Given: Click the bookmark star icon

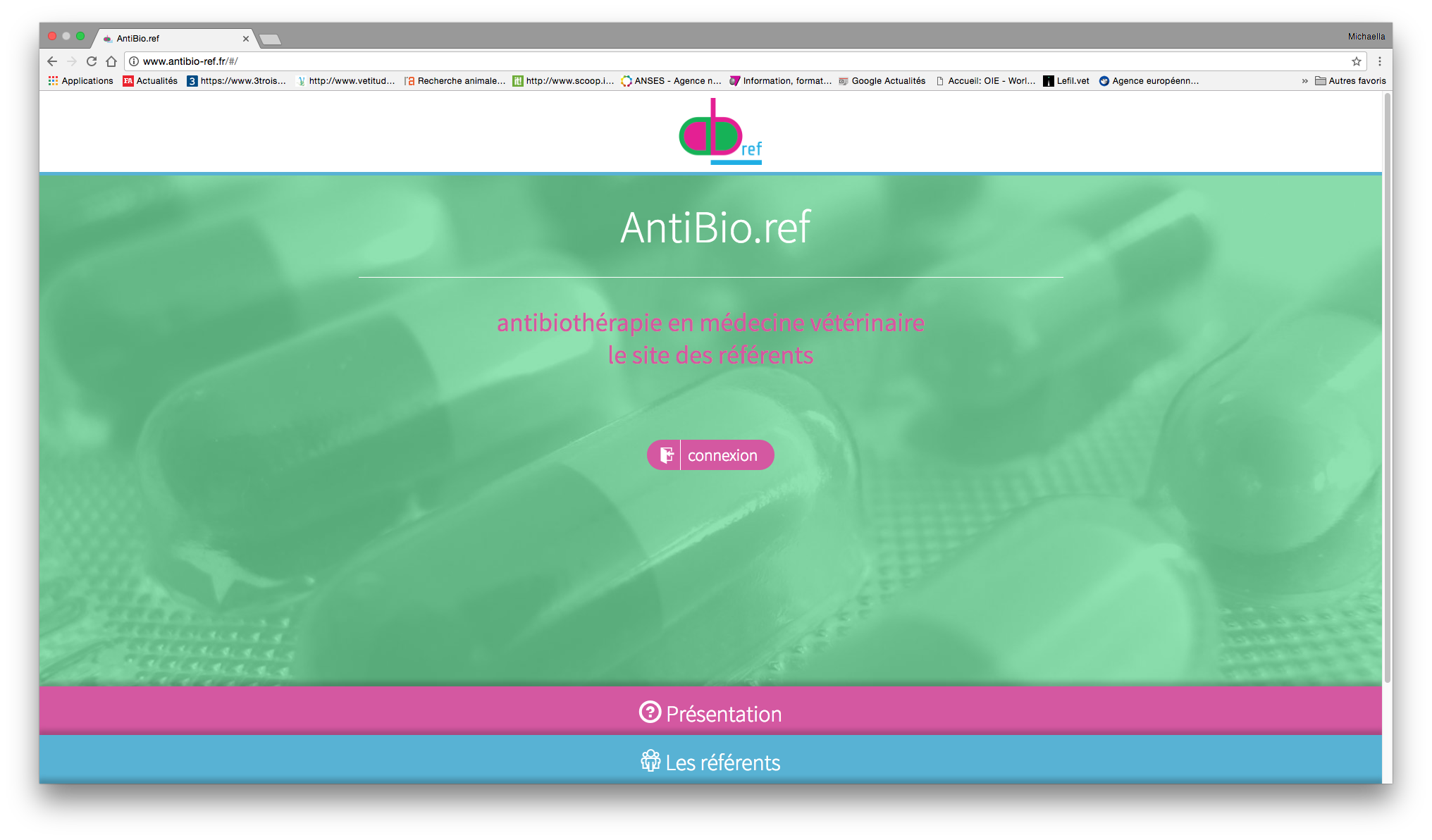Looking at the screenshot, I should 1355,62.
